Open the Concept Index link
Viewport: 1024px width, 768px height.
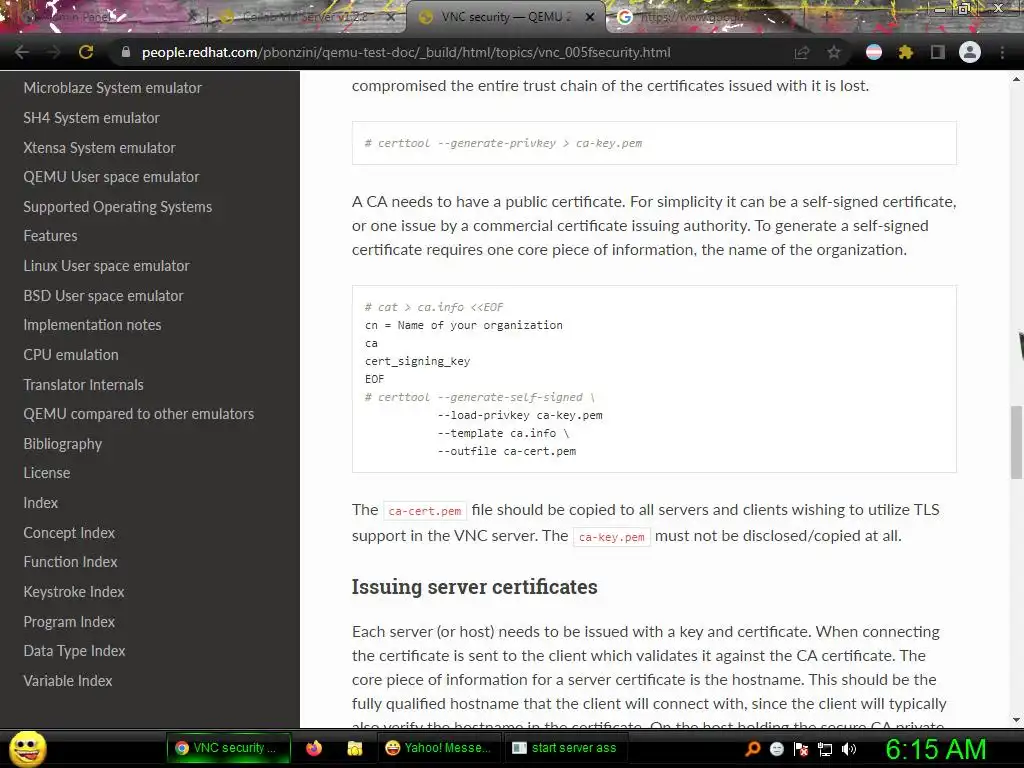[x=69, y=533]
